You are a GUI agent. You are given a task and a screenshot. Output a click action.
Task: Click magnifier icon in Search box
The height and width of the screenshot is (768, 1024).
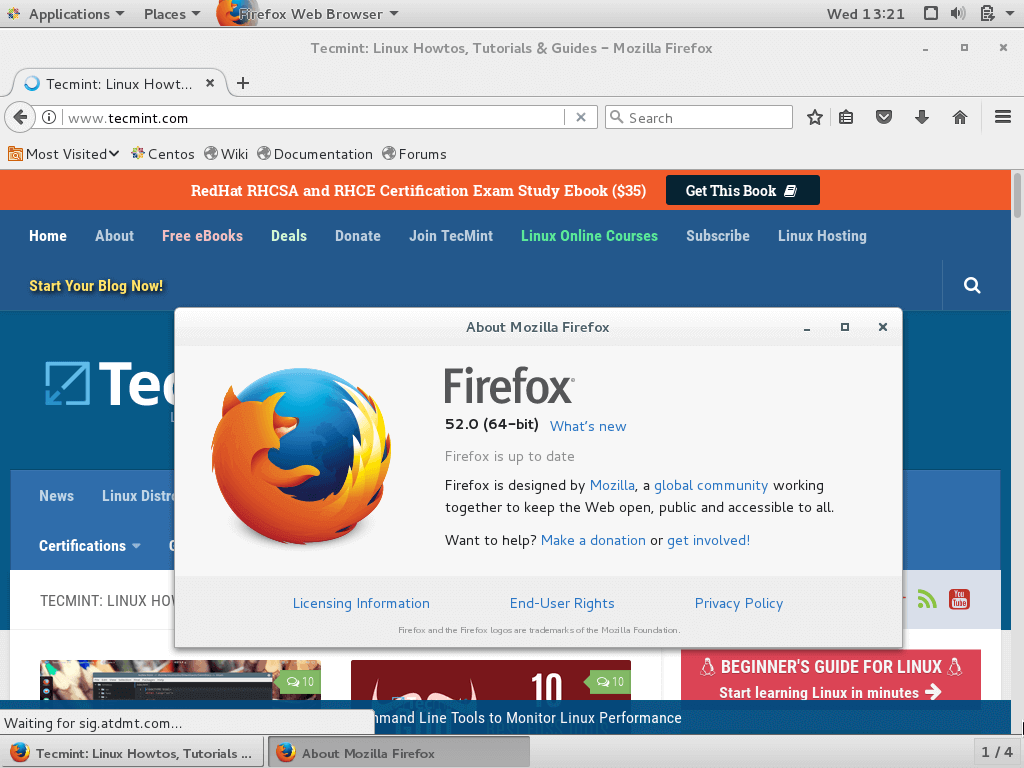616,117
